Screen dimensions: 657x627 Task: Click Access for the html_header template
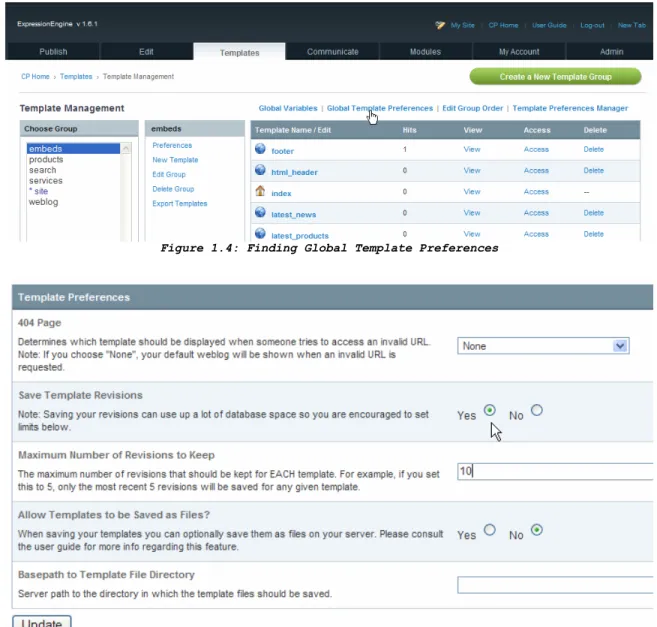tap(536, 171)
